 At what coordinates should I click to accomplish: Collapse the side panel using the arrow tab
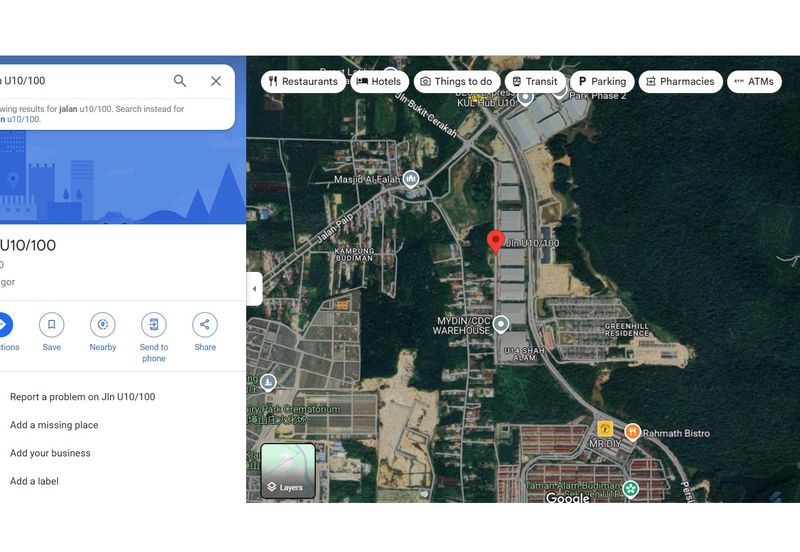pyautogui.click(x=254, y=289)
